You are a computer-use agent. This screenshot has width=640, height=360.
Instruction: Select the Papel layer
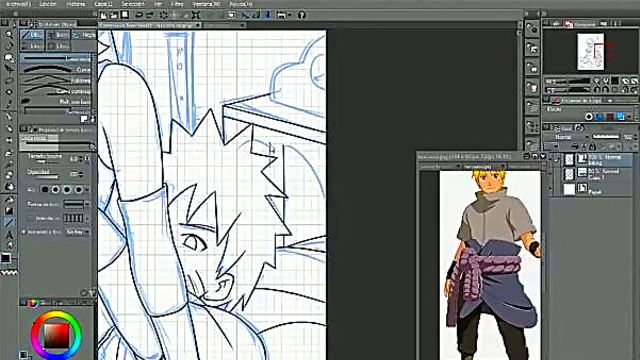coord(598,189)
